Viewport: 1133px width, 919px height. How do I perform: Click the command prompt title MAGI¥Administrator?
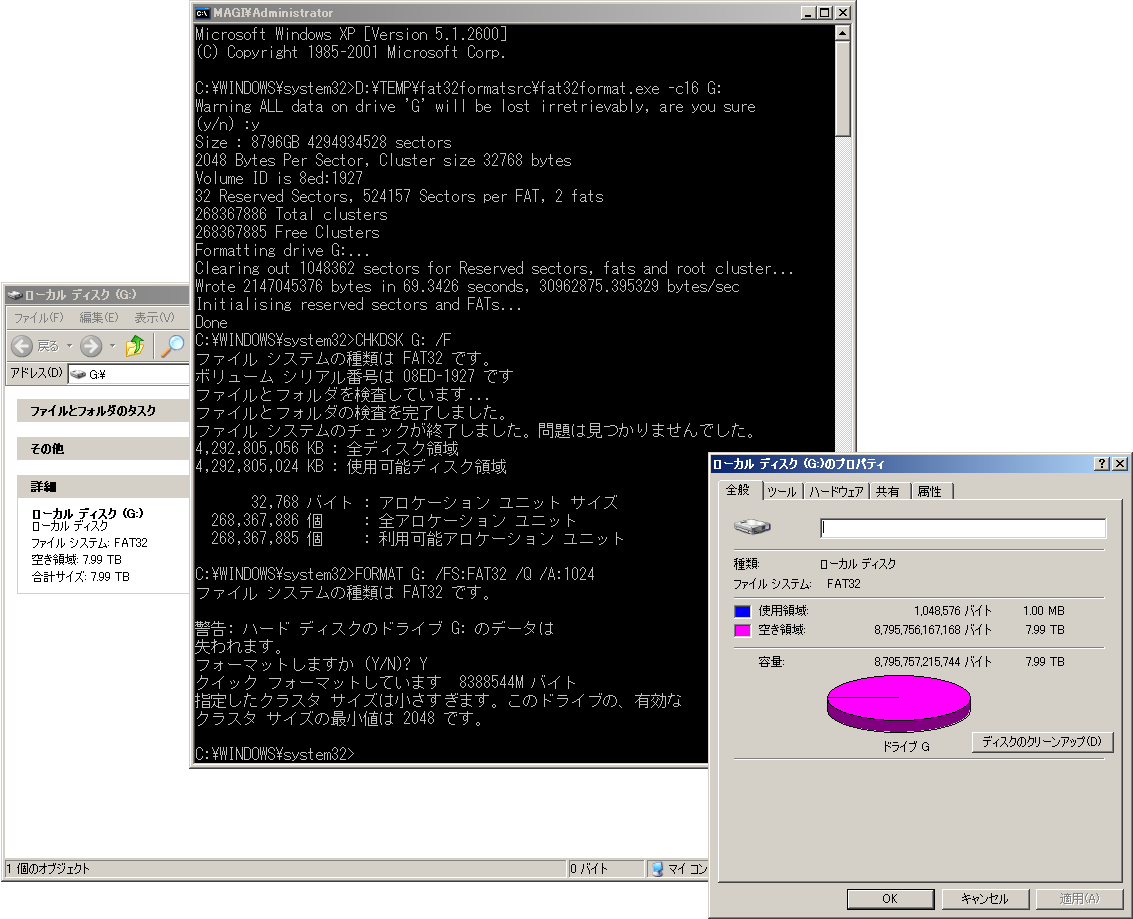[273, 13]
